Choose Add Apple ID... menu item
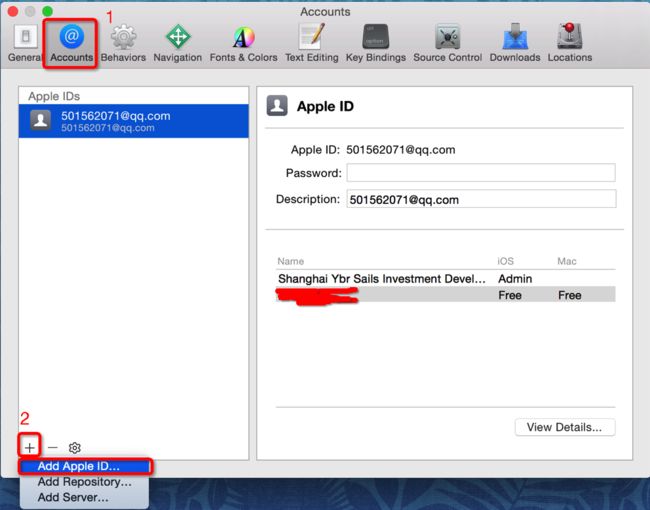This screenshot has width=650, height=510. [x=85, y=466]
